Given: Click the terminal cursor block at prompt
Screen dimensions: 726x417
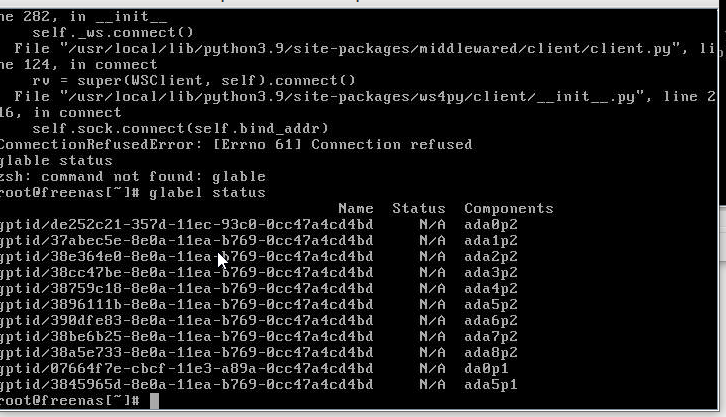Looking at the screenshot, I should [x=155, y=401].
